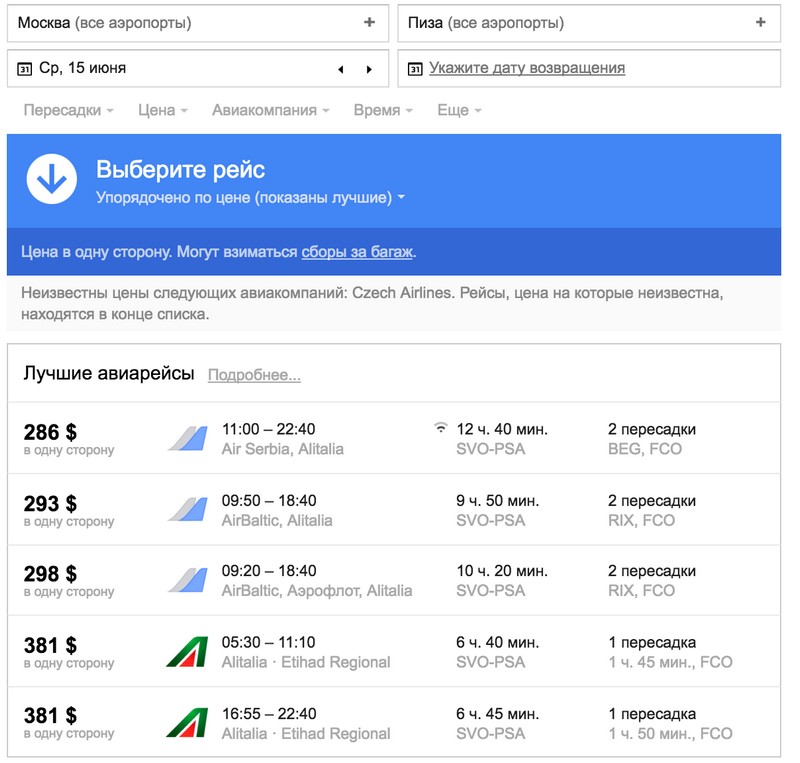Image resolution: width=800 pixels, height=763 pixels.
Task: Open сборы за багаж link
Action: [357, 252]
